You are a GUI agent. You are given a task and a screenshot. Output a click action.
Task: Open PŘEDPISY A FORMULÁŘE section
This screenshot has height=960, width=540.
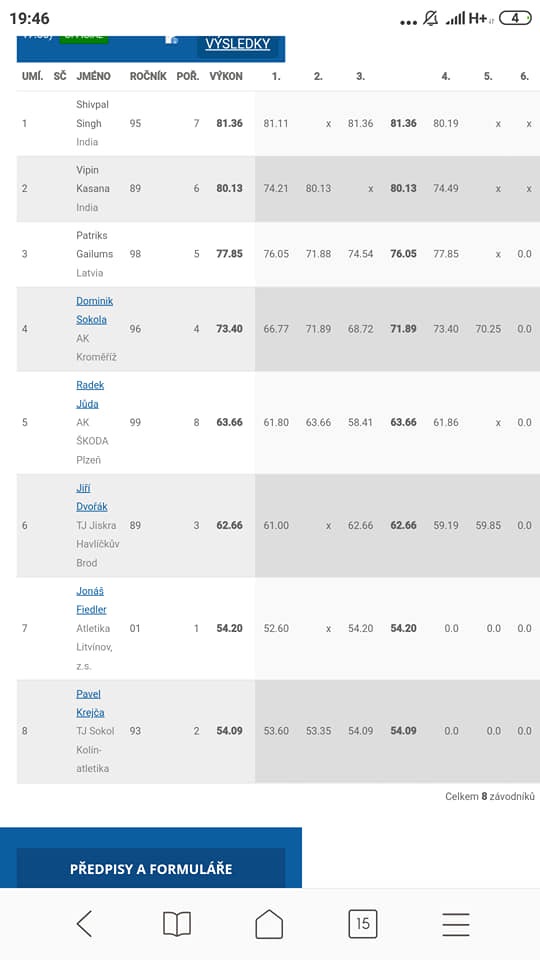click(x=151, y=868)
